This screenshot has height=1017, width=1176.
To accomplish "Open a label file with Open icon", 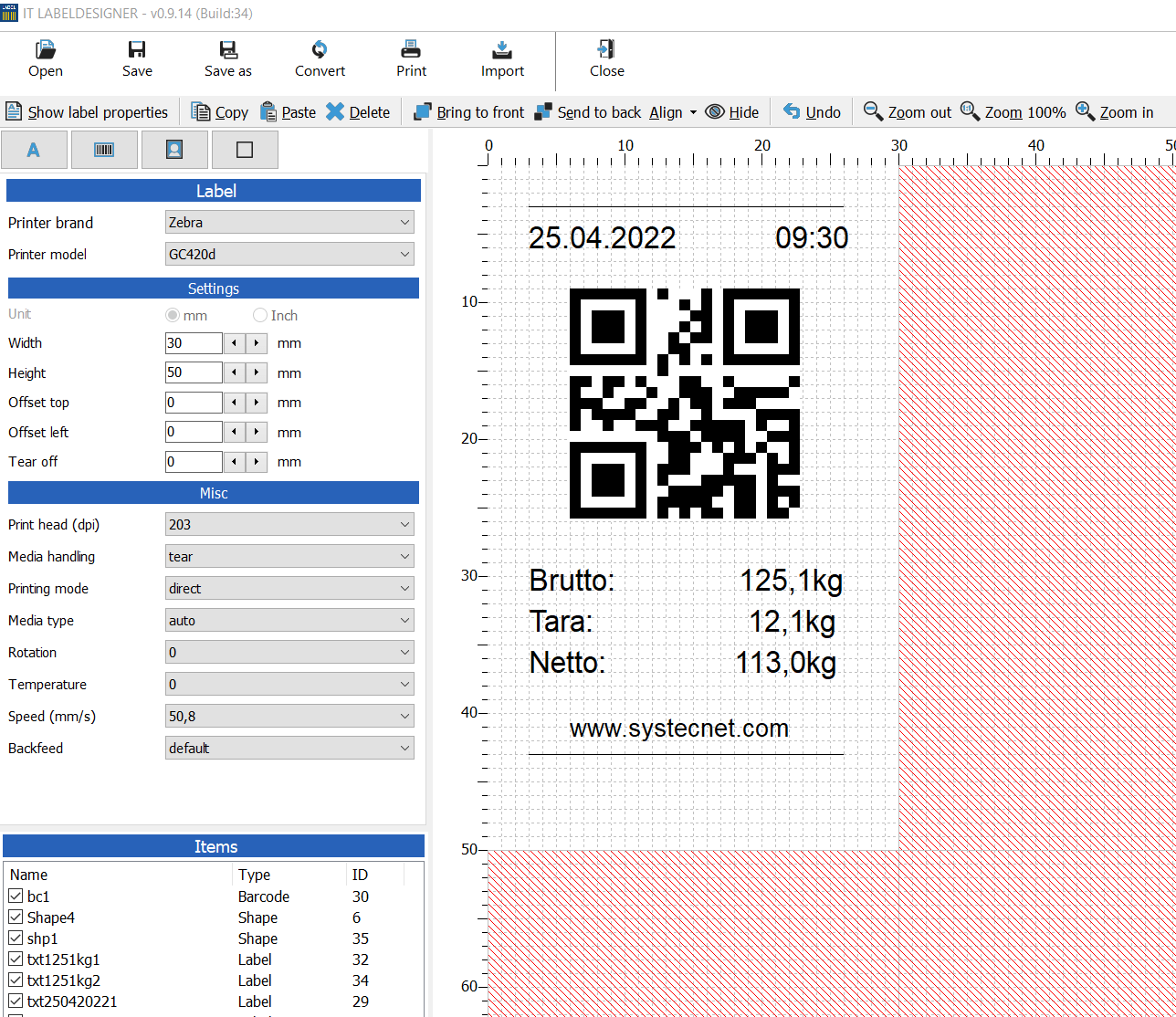I will (45, 50).
